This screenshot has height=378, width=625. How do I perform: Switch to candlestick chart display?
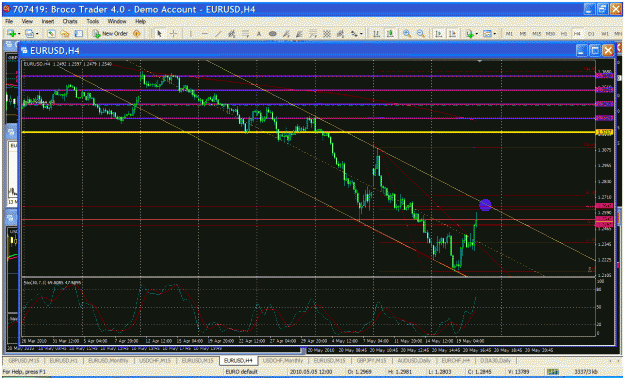click(x=390, y=34)
